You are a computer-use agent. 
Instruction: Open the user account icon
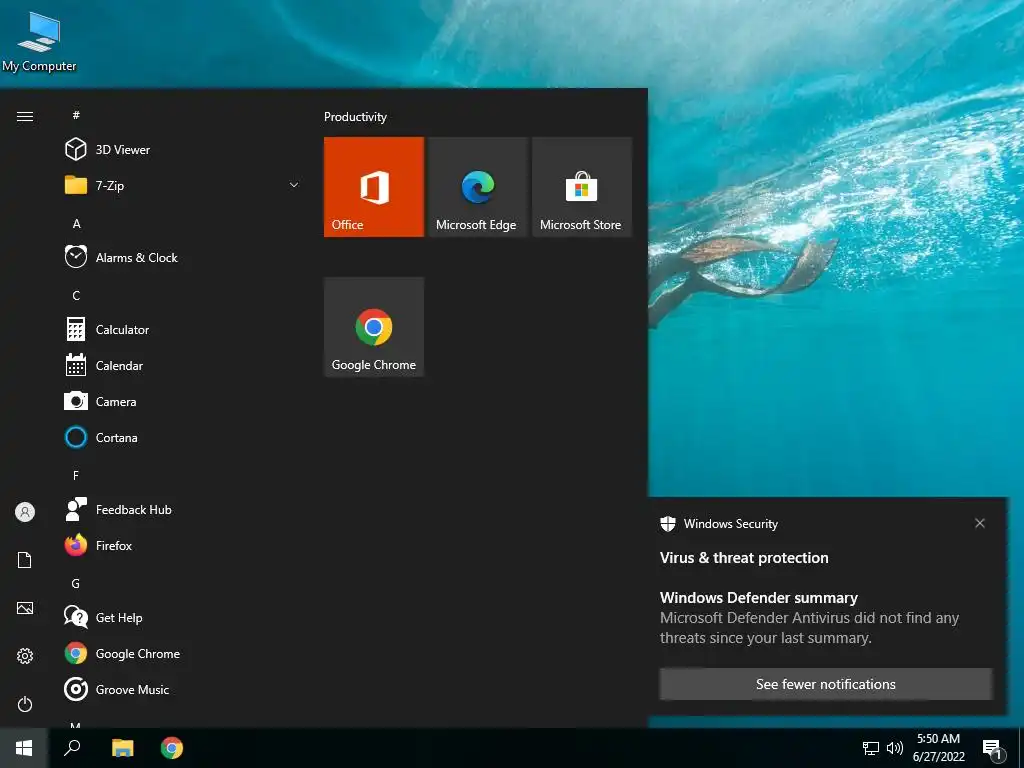pyautogui.click(x=25, y=512)
